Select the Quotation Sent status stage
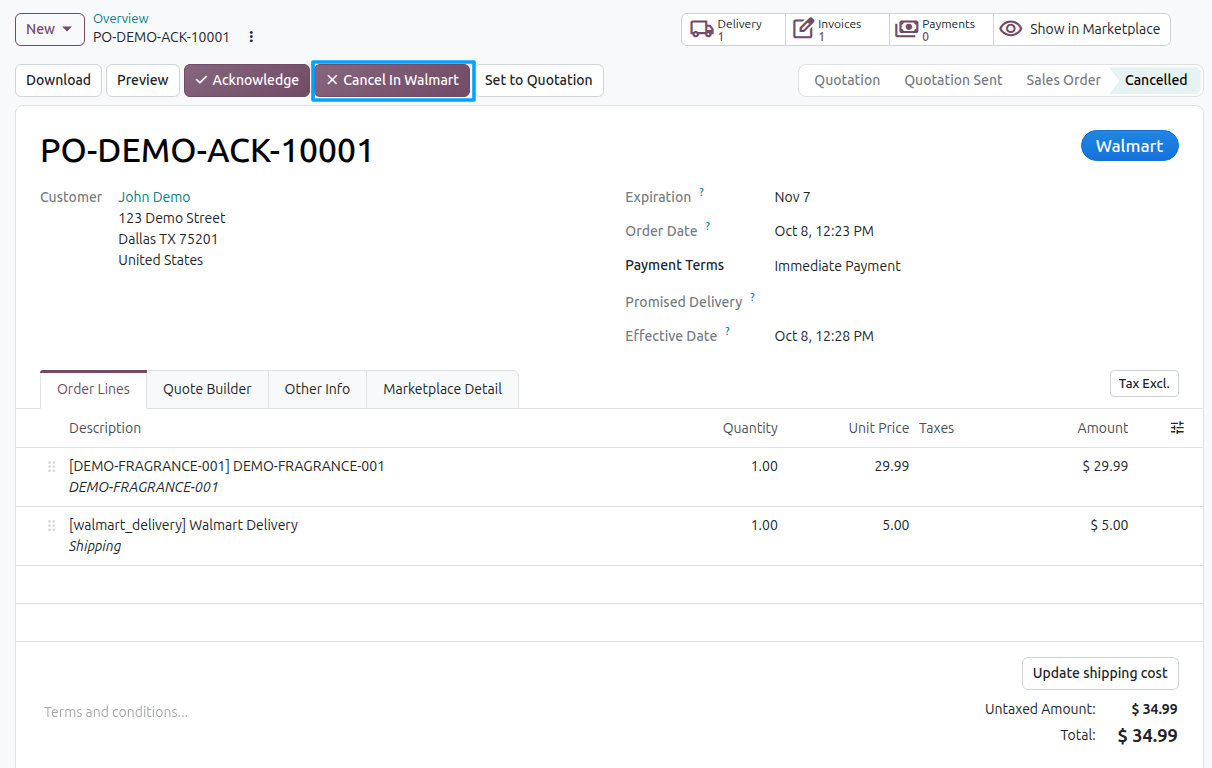 point(953,80)
